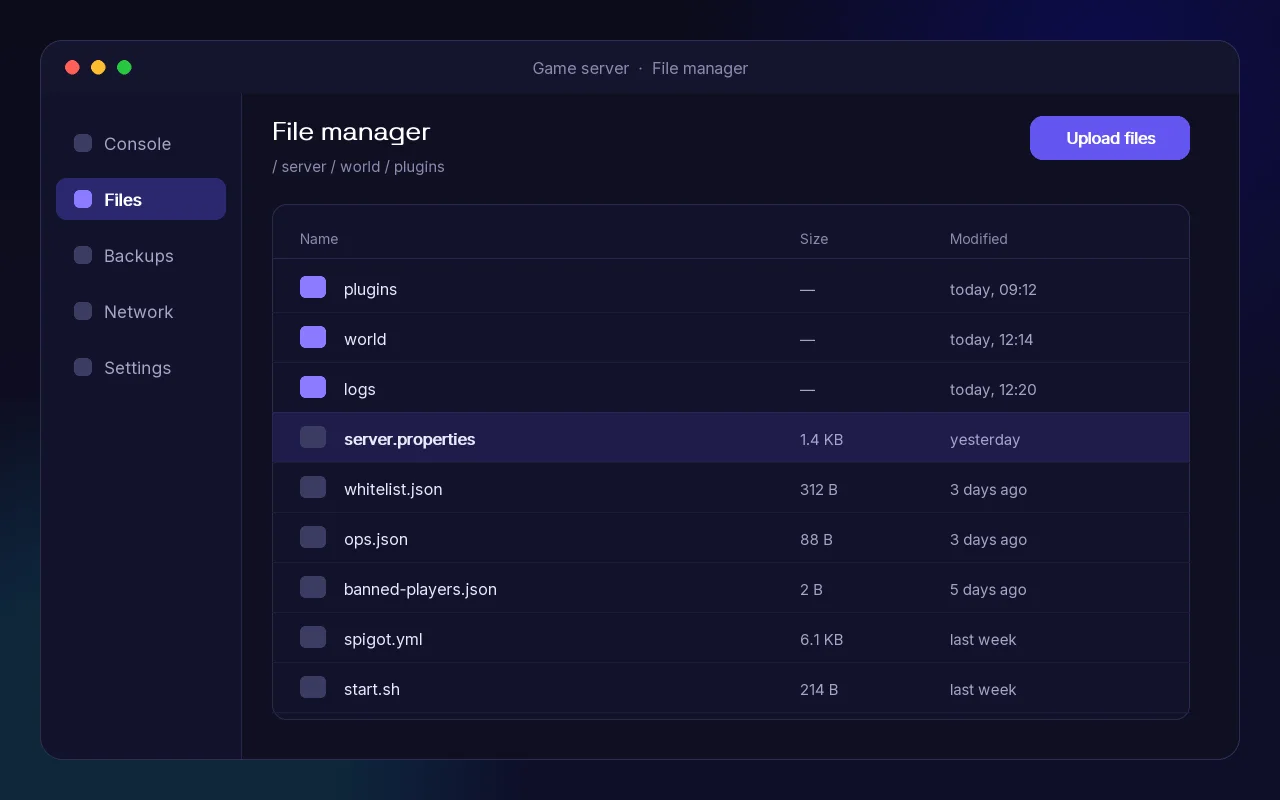
Task: Sort by the Size column header
Action: pyautogui.click(x=814, y=239)
